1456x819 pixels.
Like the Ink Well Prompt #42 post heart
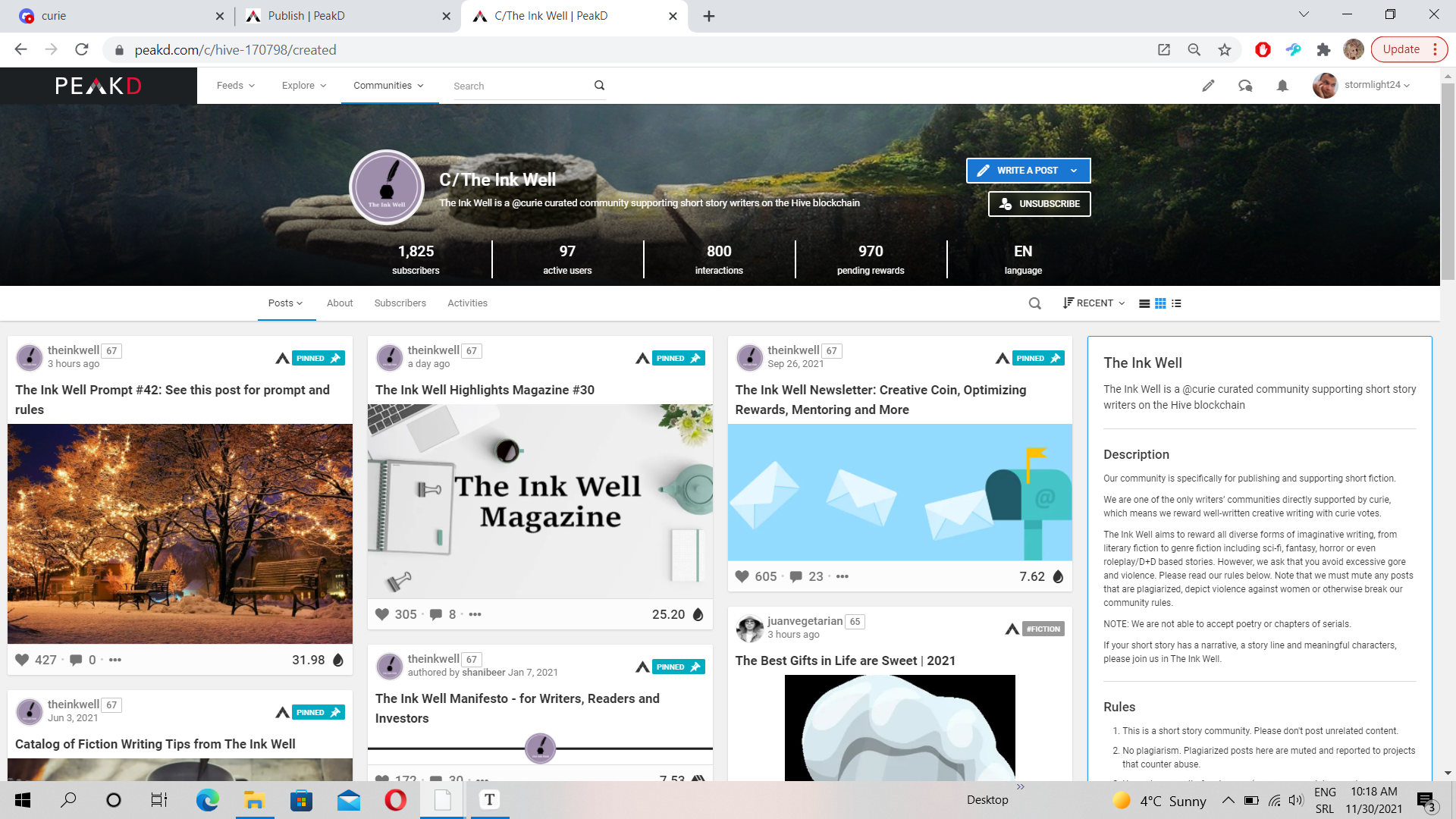[x=22, y=660]
